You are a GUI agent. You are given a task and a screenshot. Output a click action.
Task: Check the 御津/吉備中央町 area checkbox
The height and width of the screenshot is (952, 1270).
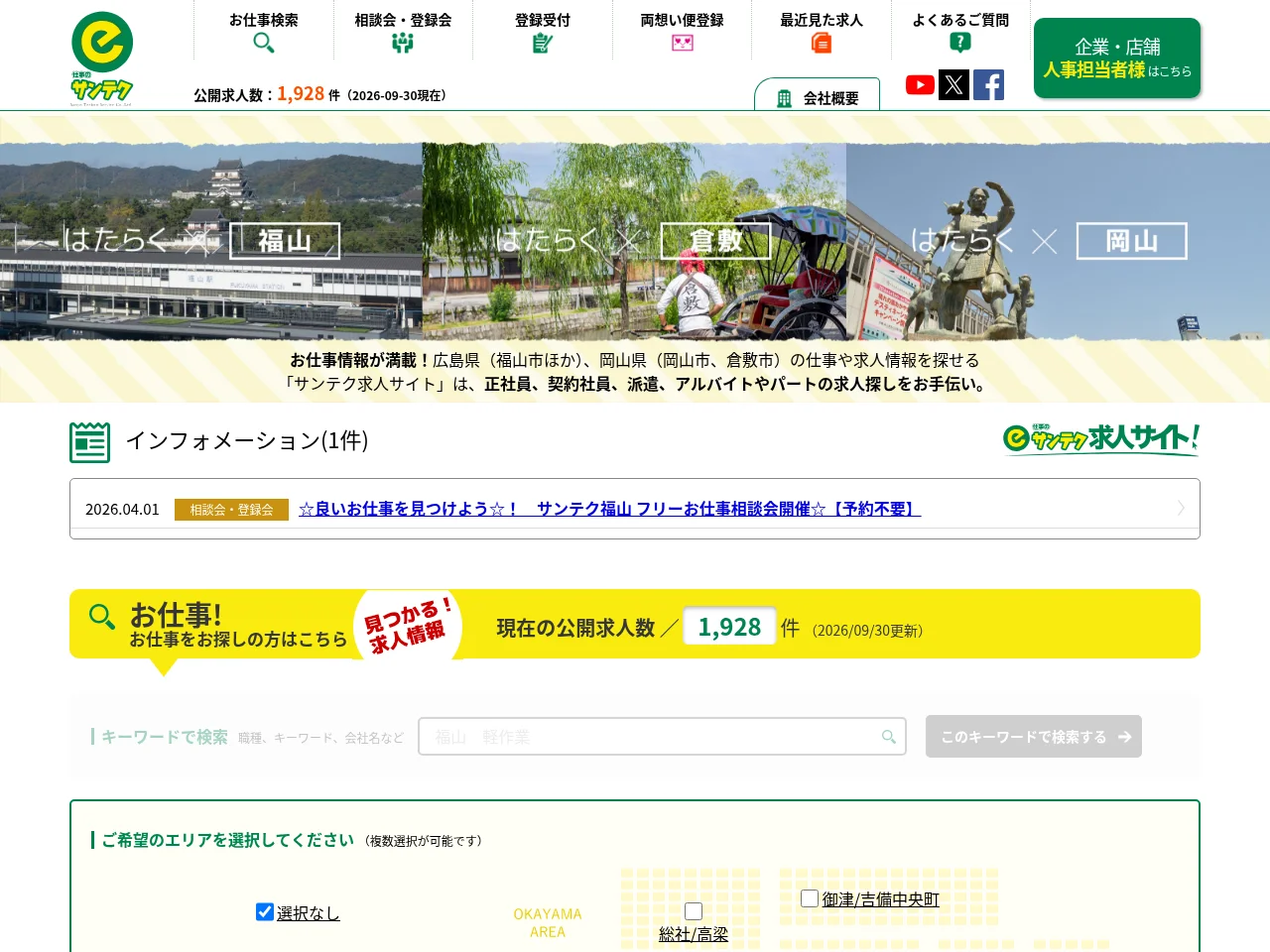pyautogui.click(x=810, y=898)
